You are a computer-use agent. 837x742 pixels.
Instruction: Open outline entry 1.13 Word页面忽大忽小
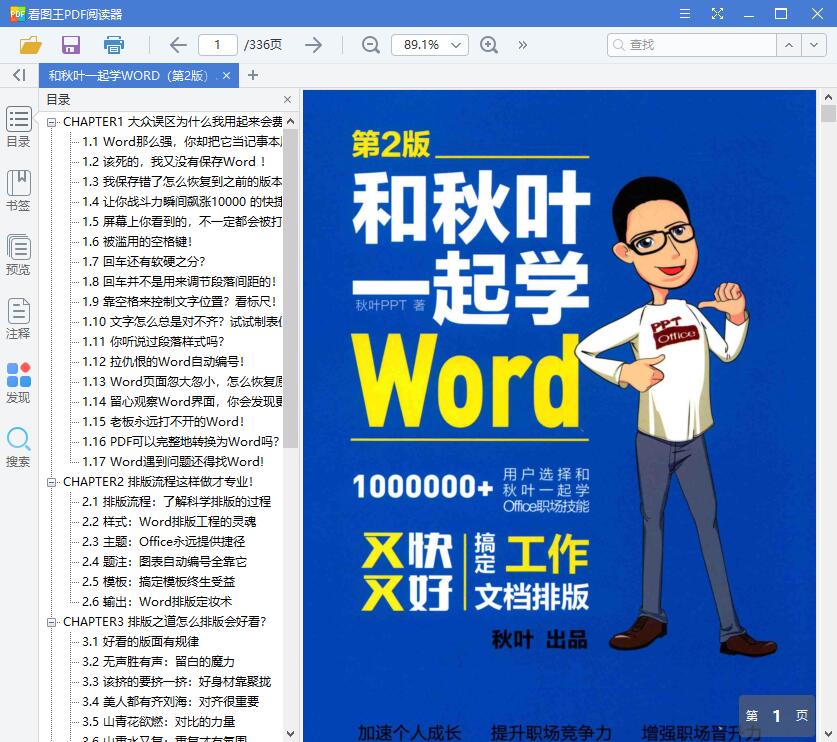(182, 382)
